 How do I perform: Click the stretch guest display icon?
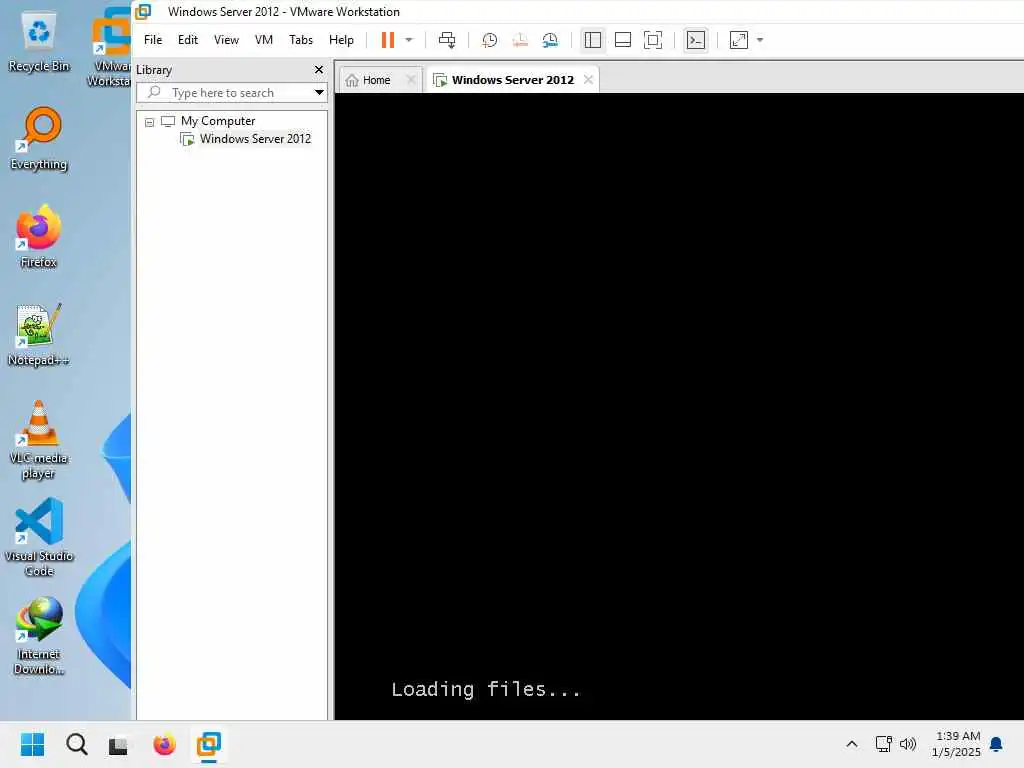pyautogui.click(x=739, y=40)
